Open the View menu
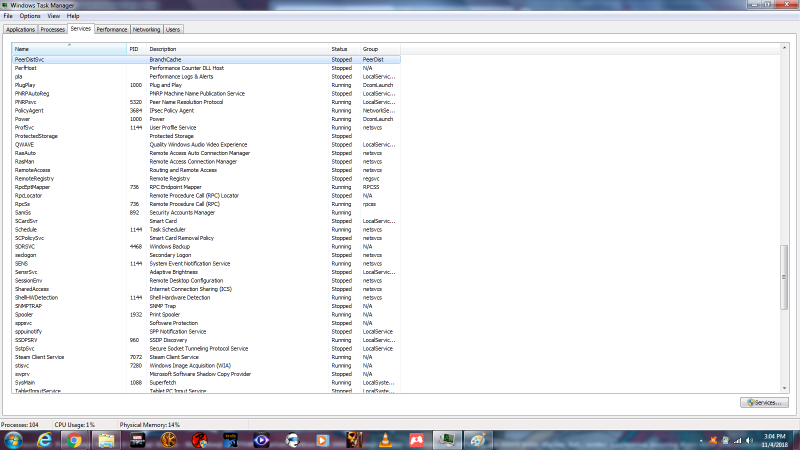The height and width of the screenshot is (450, 800). (53, 16)
